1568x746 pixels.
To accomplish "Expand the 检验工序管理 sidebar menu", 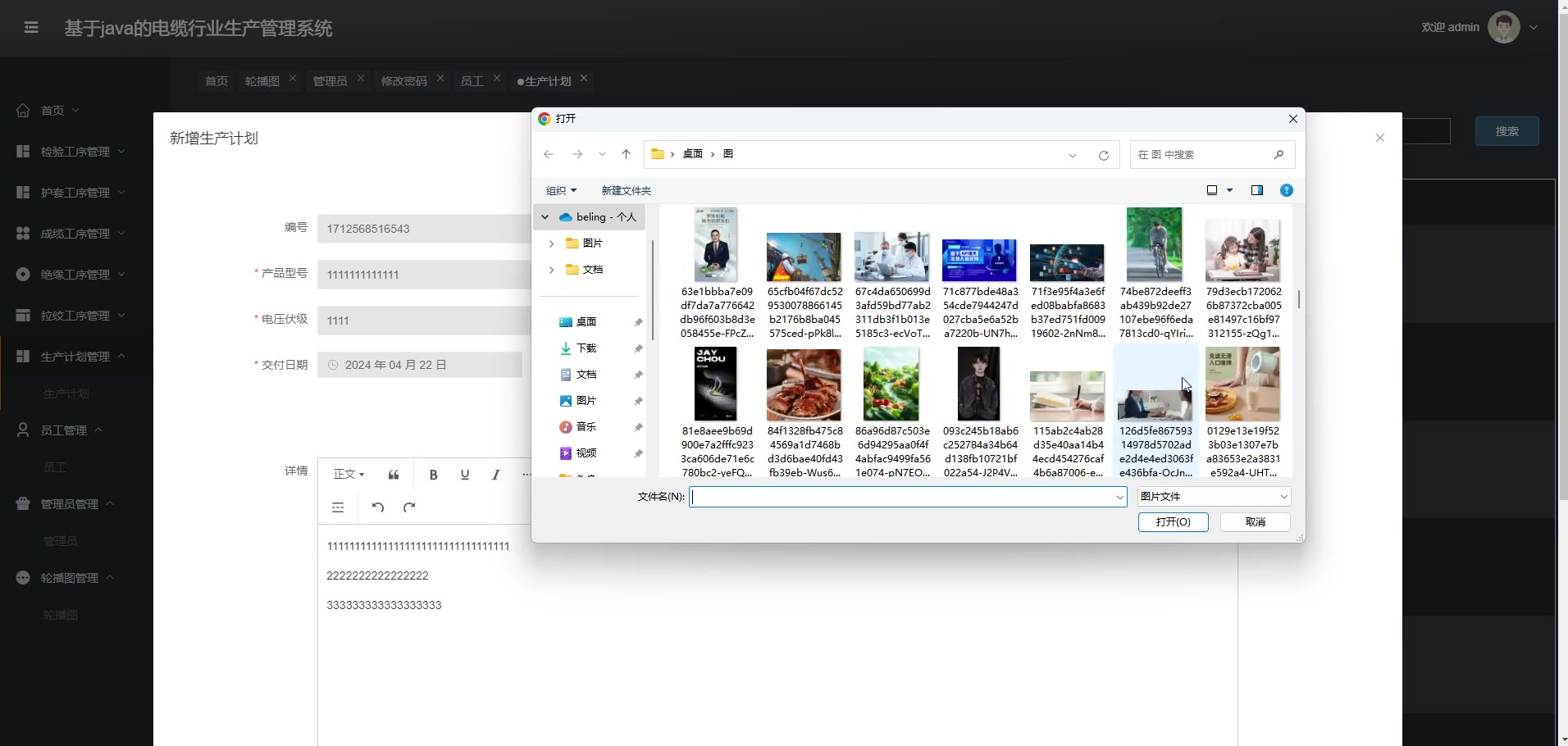I will [x=76, y=152].
